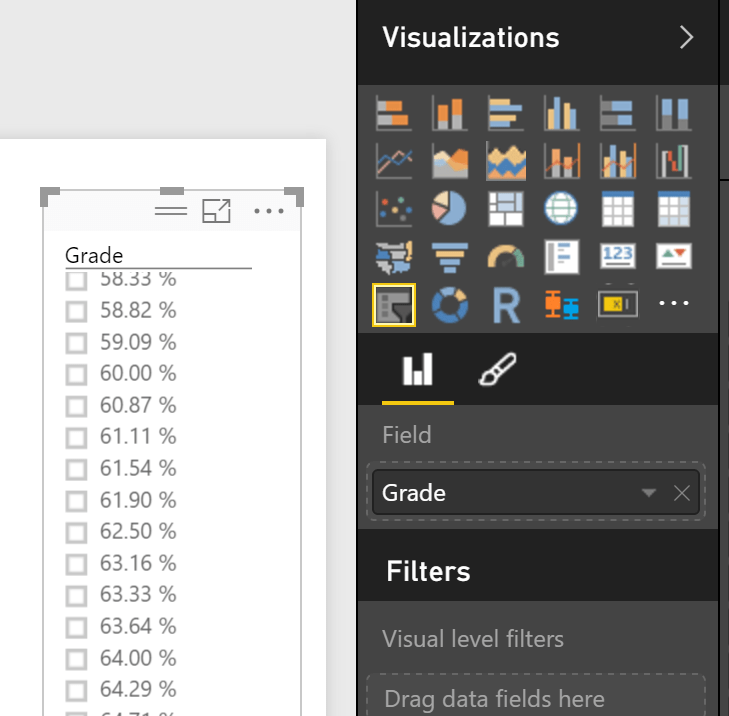Image resolution: width=729 pixels, height=716 pixels.
Task: Check the 60.00 % grade checkbox
Action: pos(76,374)
